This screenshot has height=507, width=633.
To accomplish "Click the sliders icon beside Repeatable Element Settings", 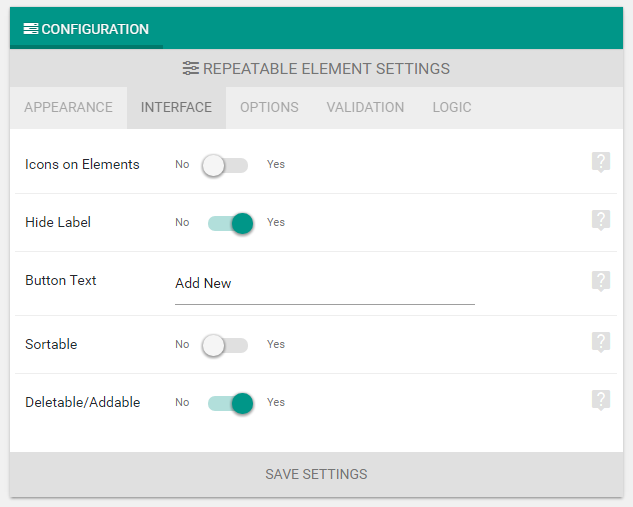I will coord(191,68).
